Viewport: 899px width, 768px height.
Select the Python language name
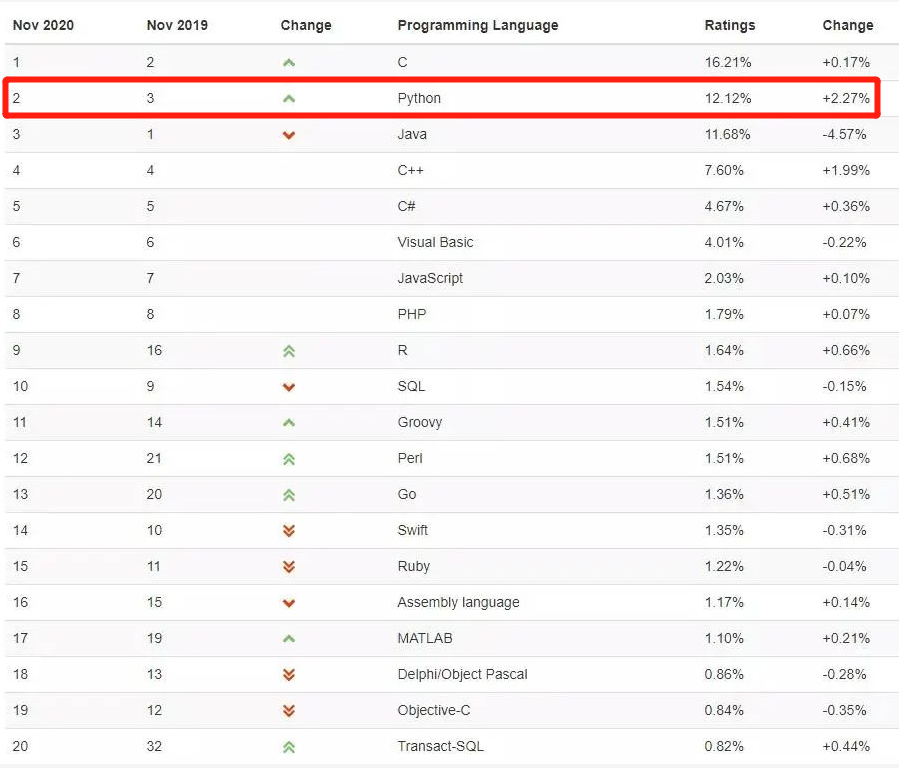(x=419, y=99)
